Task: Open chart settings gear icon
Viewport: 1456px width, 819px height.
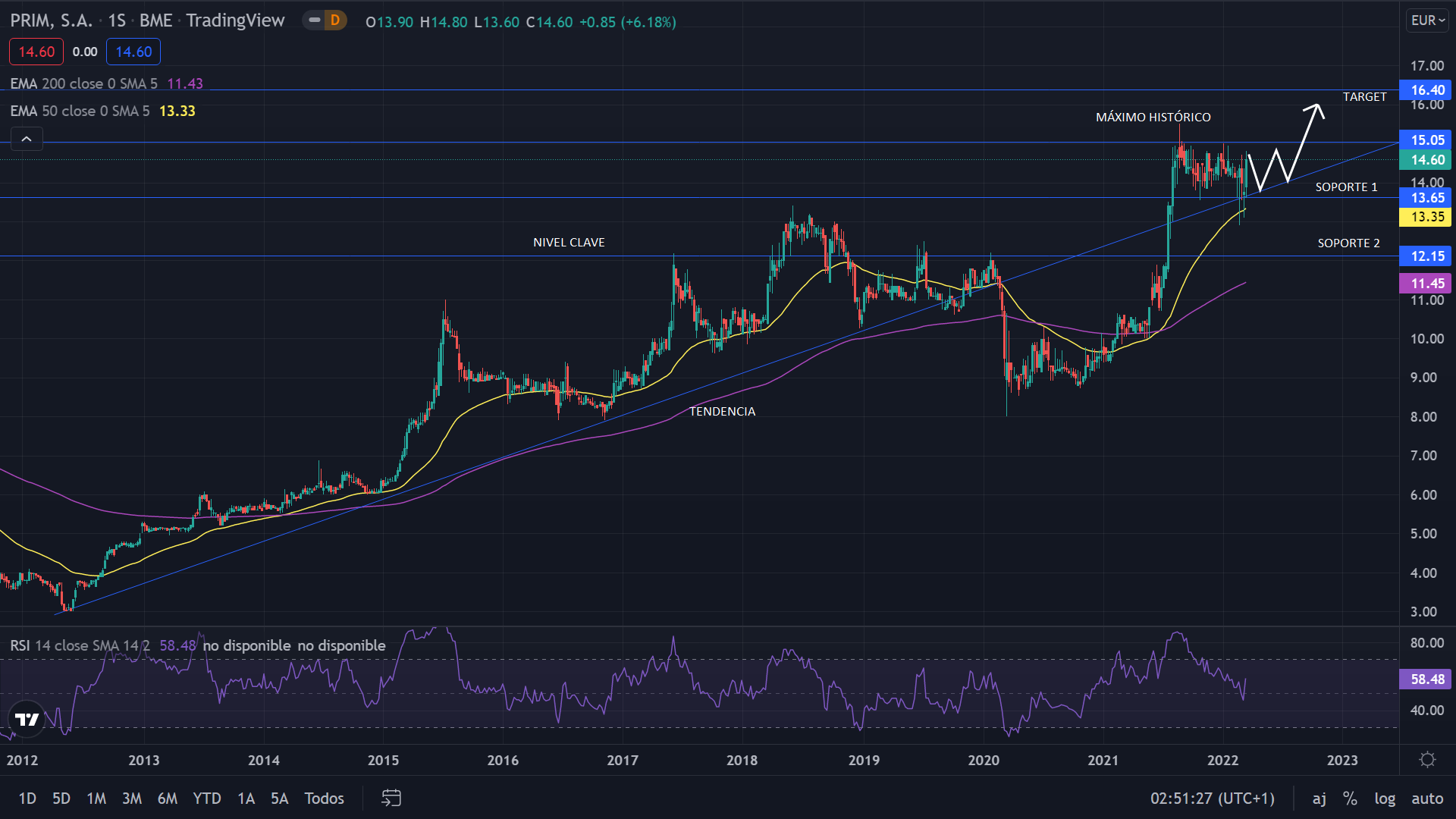Action: [x=1427, y=760]
